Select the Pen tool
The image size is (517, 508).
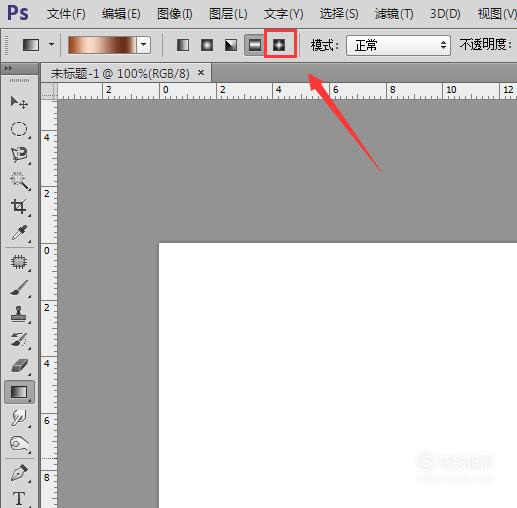point(19,473)
